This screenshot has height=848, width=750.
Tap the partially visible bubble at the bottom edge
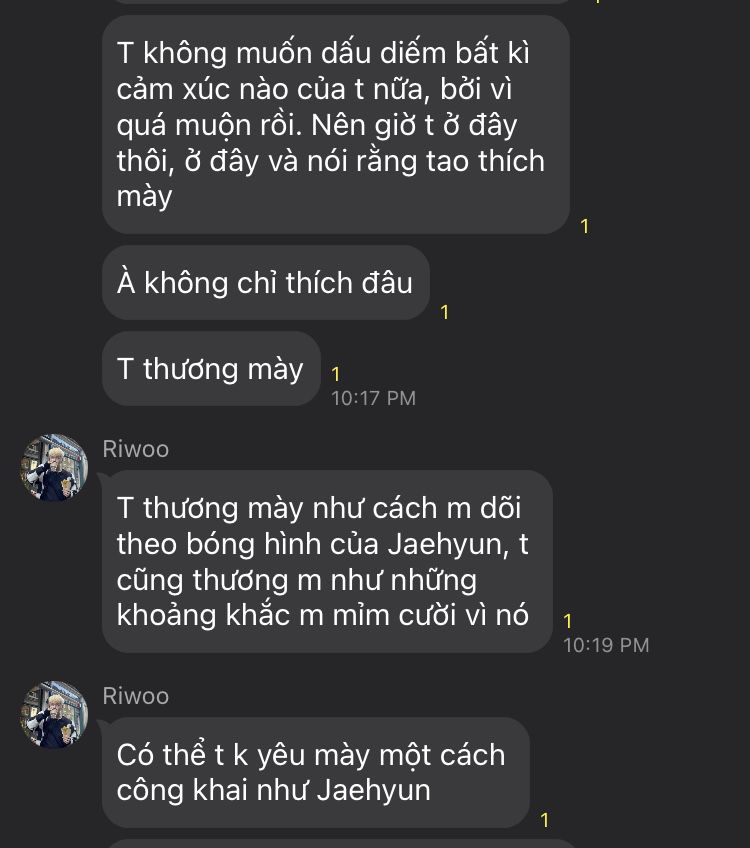click(341, 844)
